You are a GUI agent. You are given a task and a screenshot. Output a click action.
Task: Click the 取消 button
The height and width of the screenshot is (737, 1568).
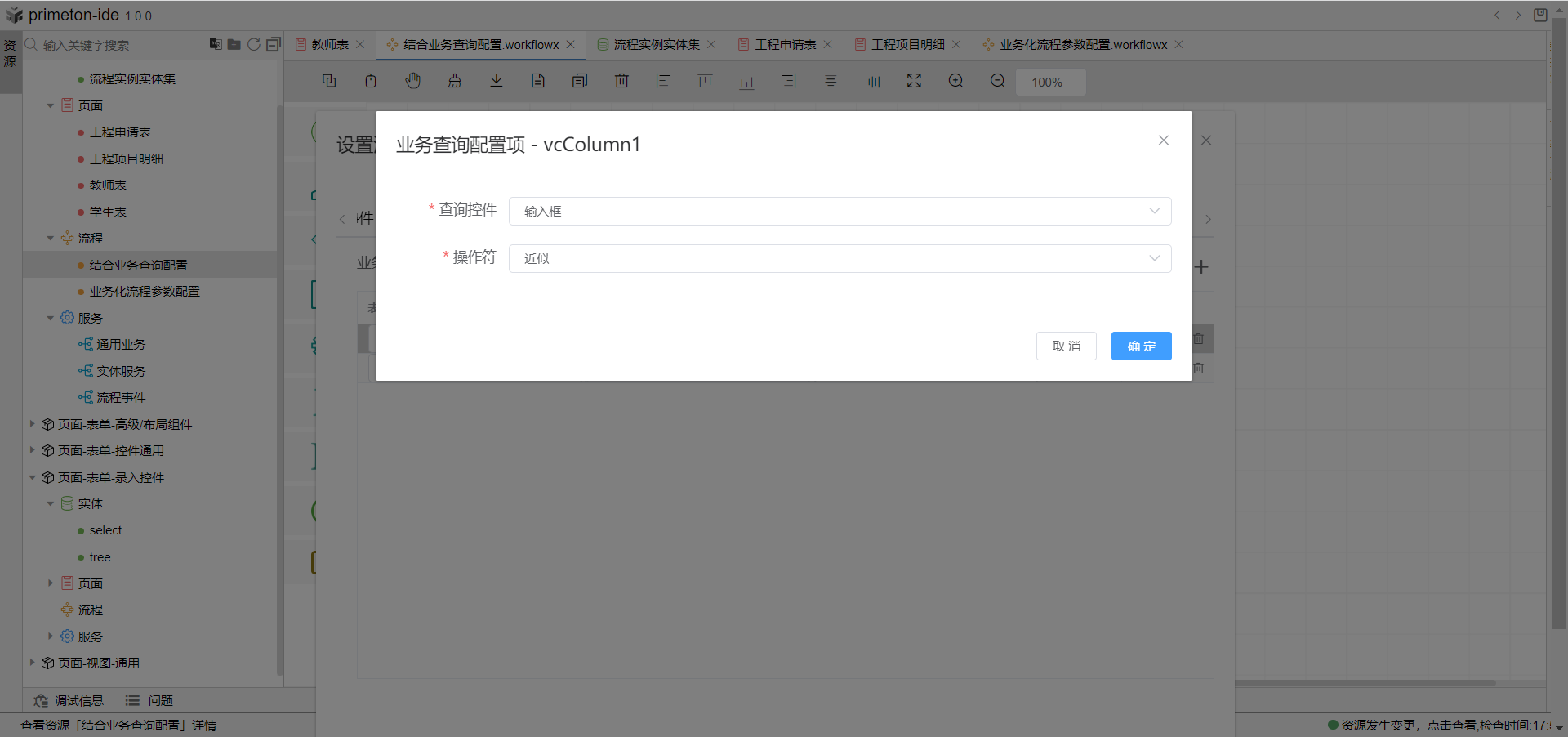point(1066,346)
